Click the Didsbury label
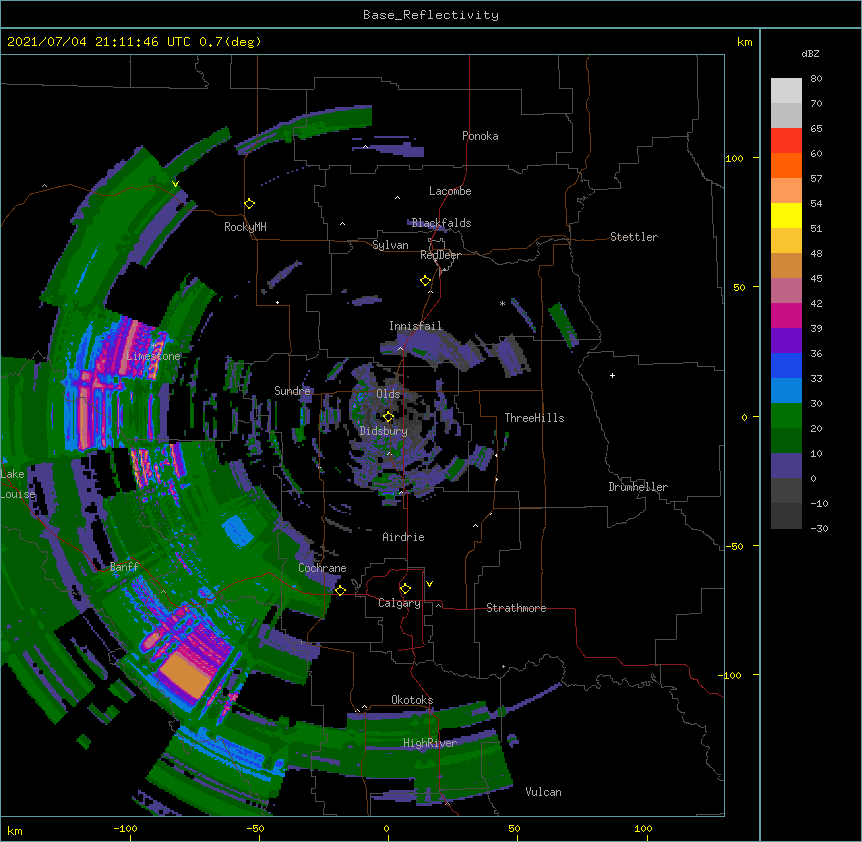 (384, 431)
